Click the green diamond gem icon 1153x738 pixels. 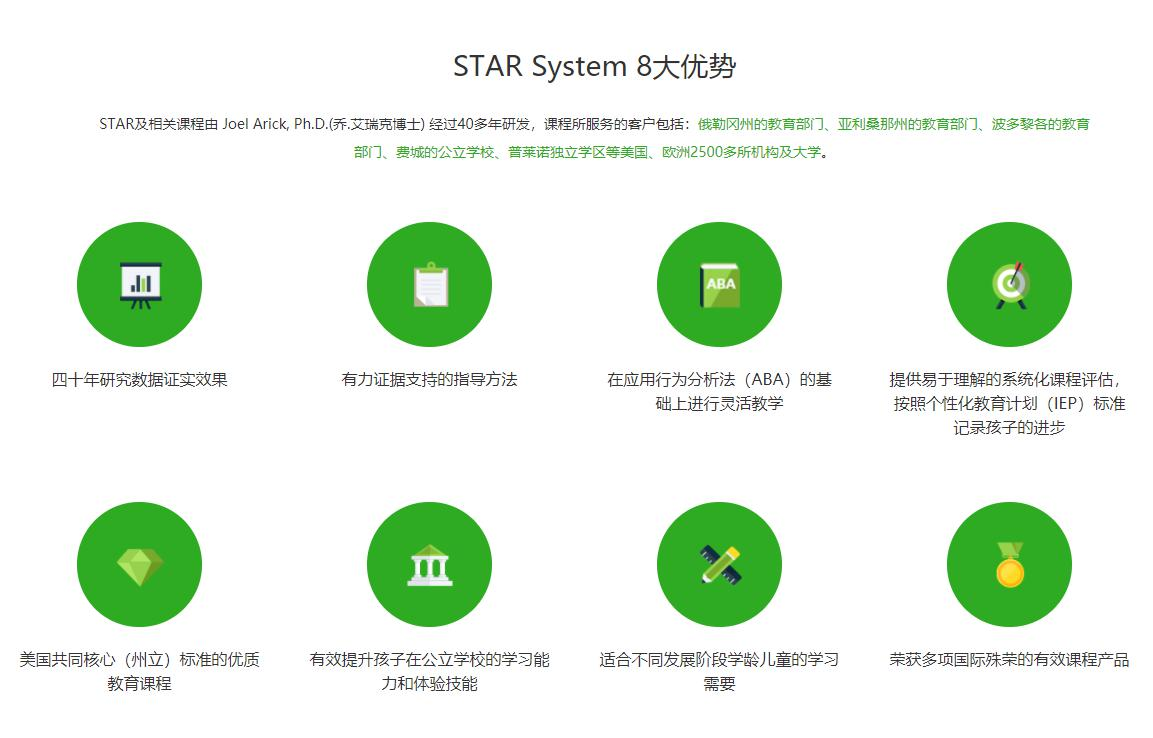(x=140, y=565)
